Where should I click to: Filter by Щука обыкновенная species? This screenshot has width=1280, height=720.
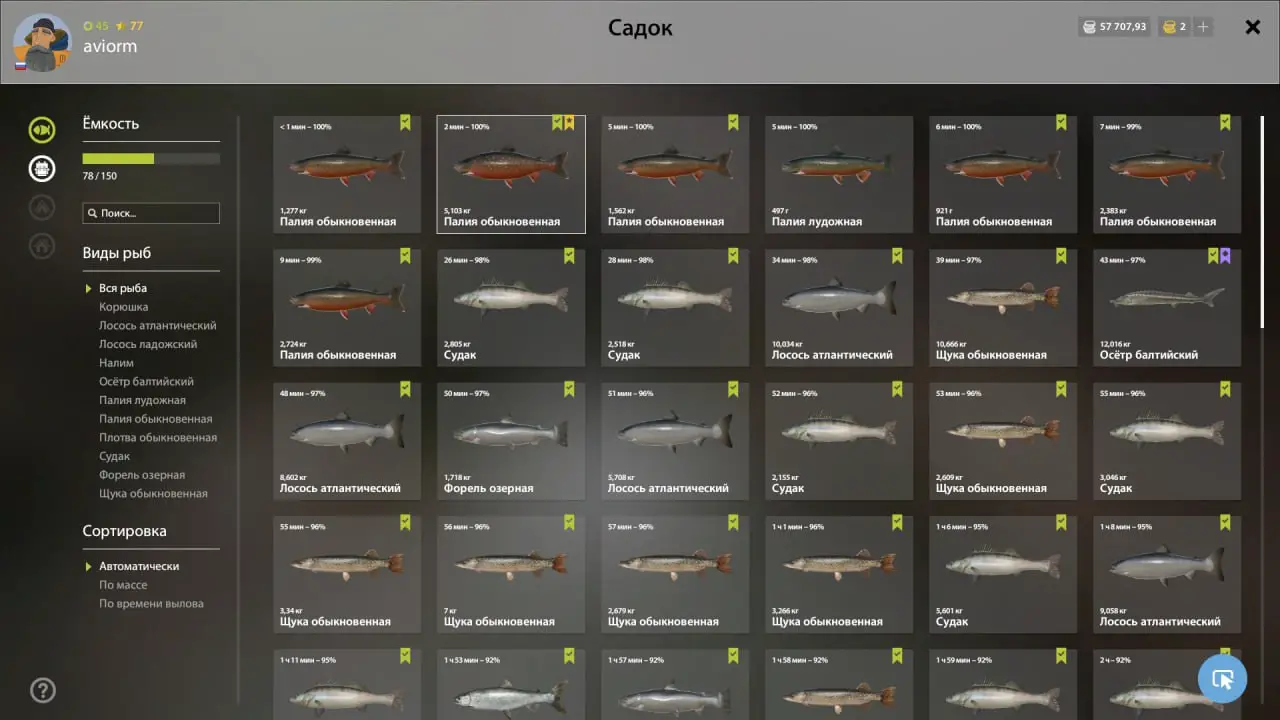(x=153, y=494)
